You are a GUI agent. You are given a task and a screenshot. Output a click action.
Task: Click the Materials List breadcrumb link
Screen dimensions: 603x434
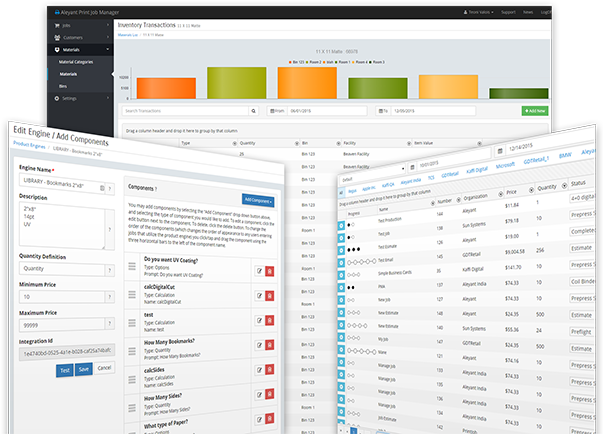128,35
